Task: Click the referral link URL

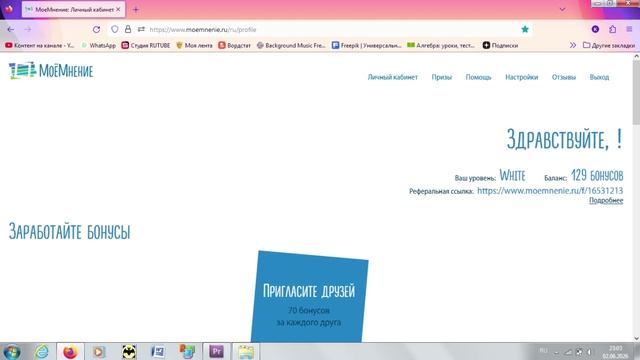Action: pos(550,191)
